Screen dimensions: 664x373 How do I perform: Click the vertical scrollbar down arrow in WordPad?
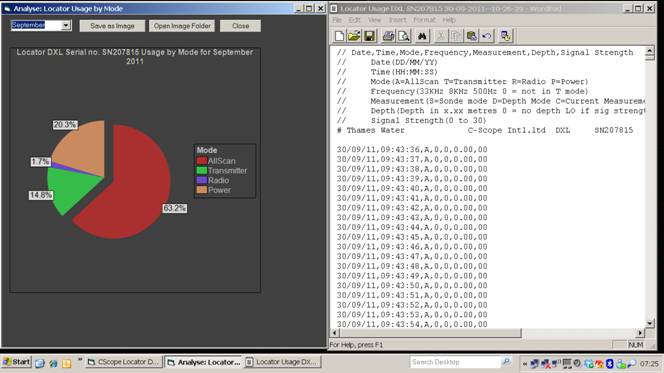click(x=650, y=323)
